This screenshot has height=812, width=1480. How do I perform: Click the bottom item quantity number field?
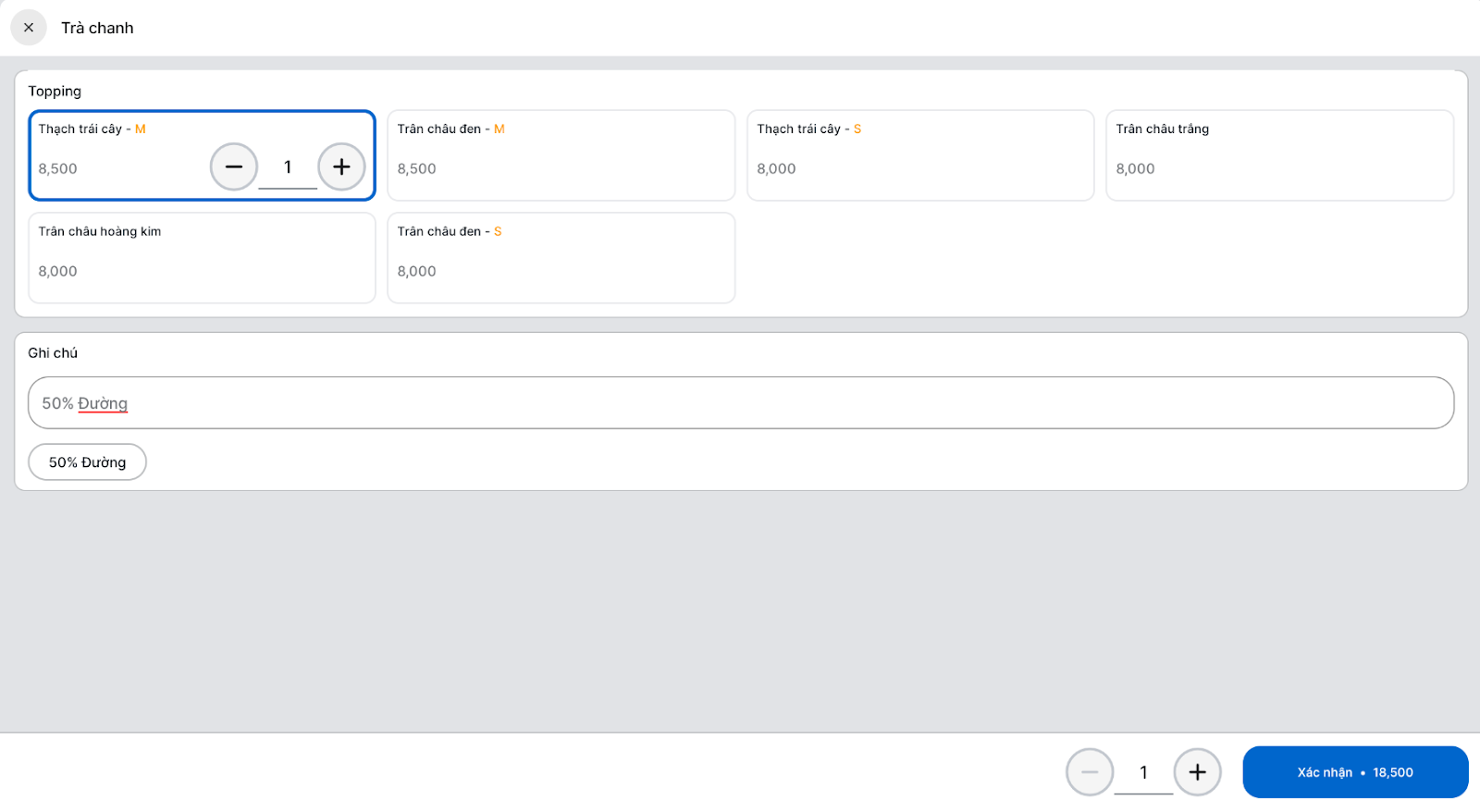(x=1143, y=773)
